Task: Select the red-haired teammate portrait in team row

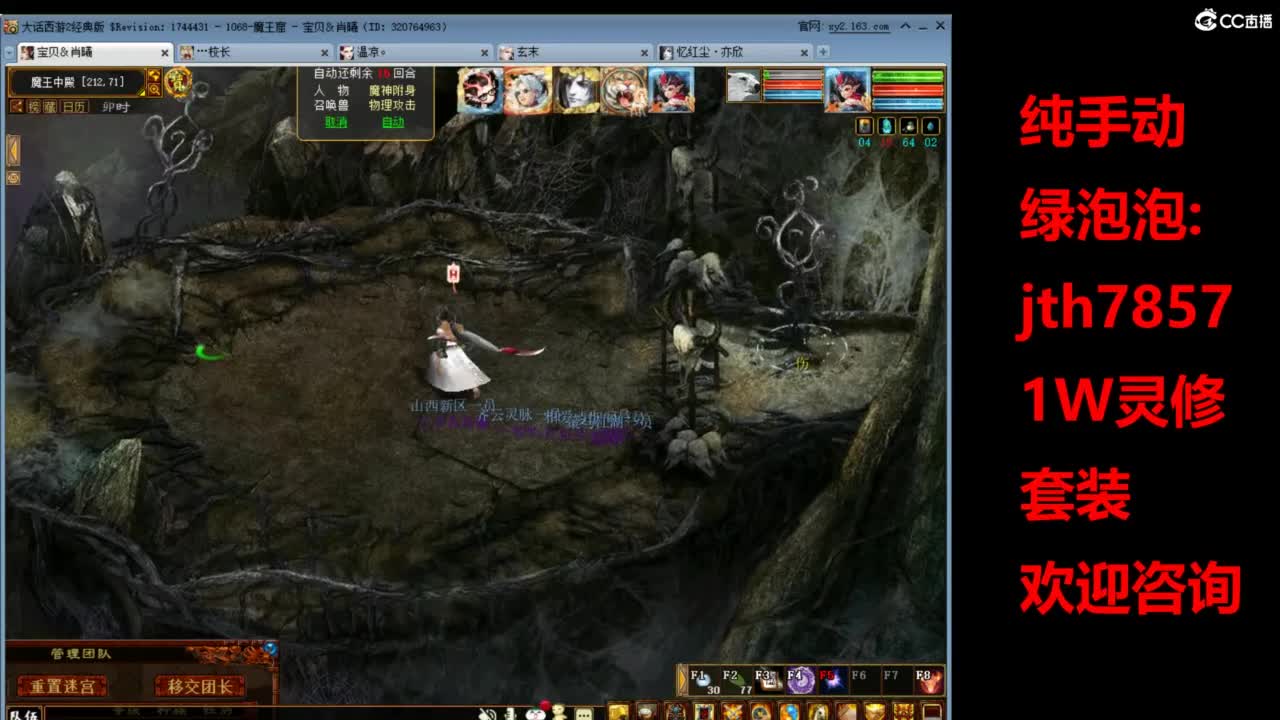Action: click(x=671, y=90)
